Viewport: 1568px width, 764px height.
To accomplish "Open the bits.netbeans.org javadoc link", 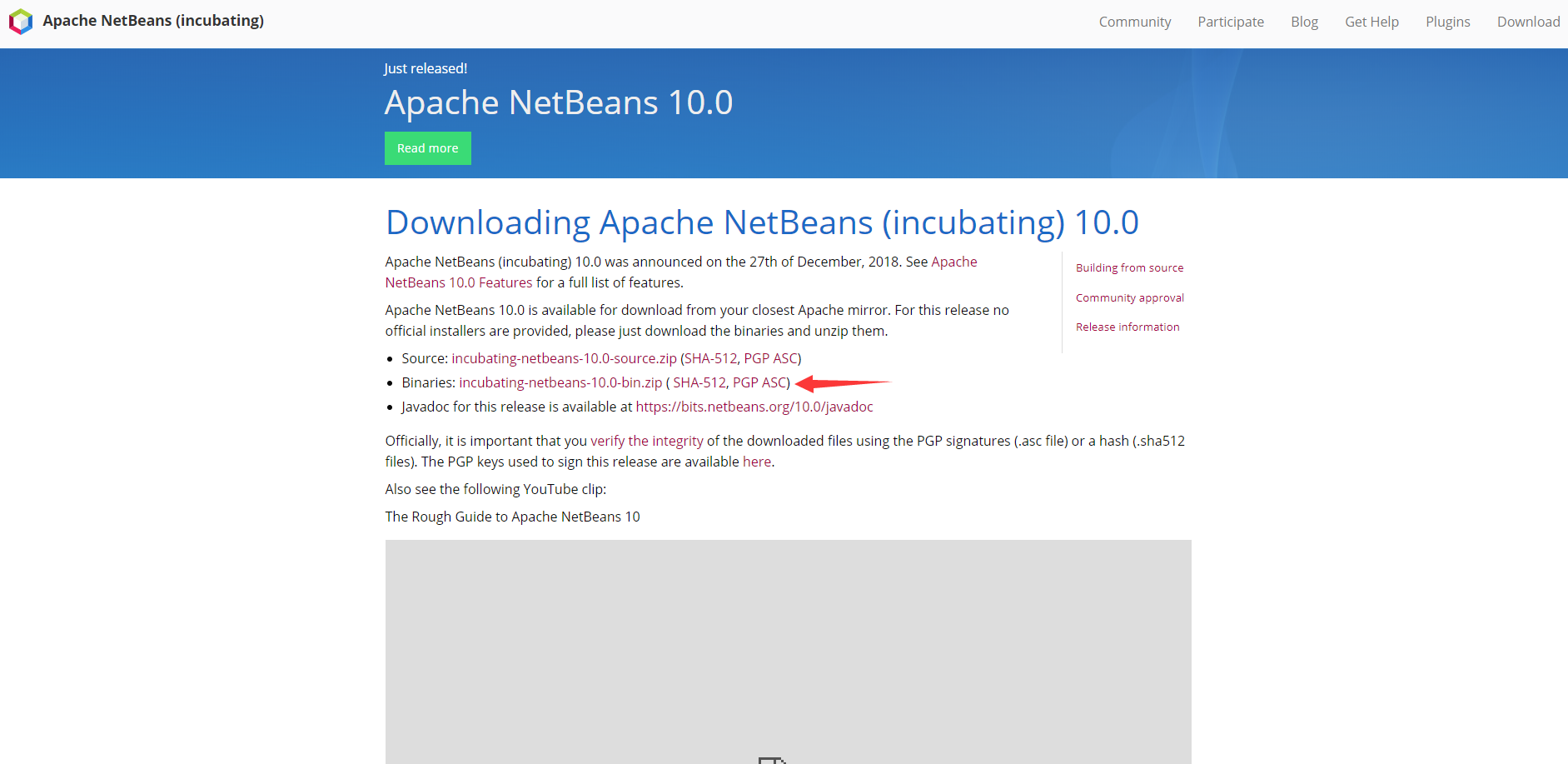I will (x=754, y=407).
